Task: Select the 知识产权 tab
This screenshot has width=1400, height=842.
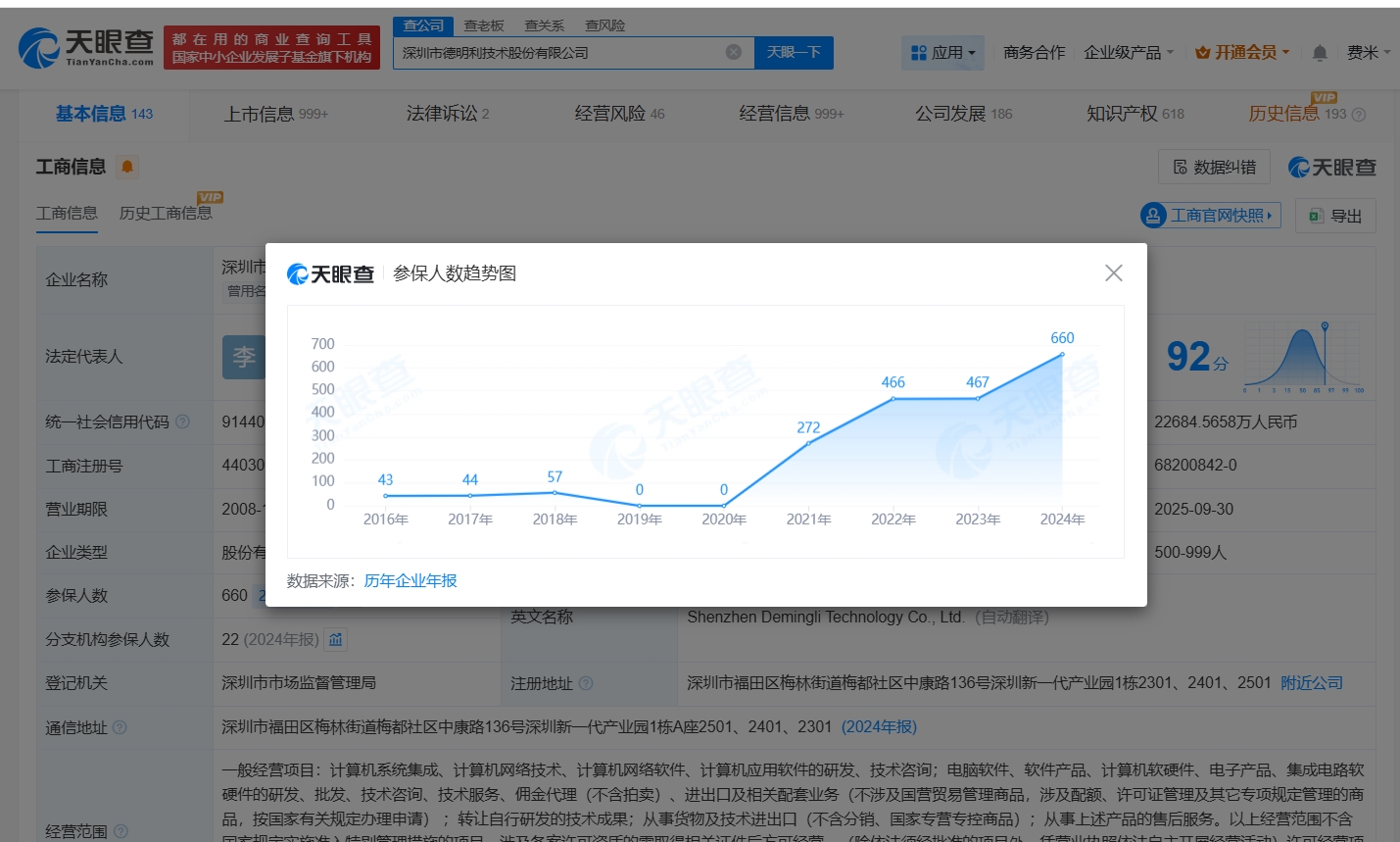Action: pos(1135,114)
